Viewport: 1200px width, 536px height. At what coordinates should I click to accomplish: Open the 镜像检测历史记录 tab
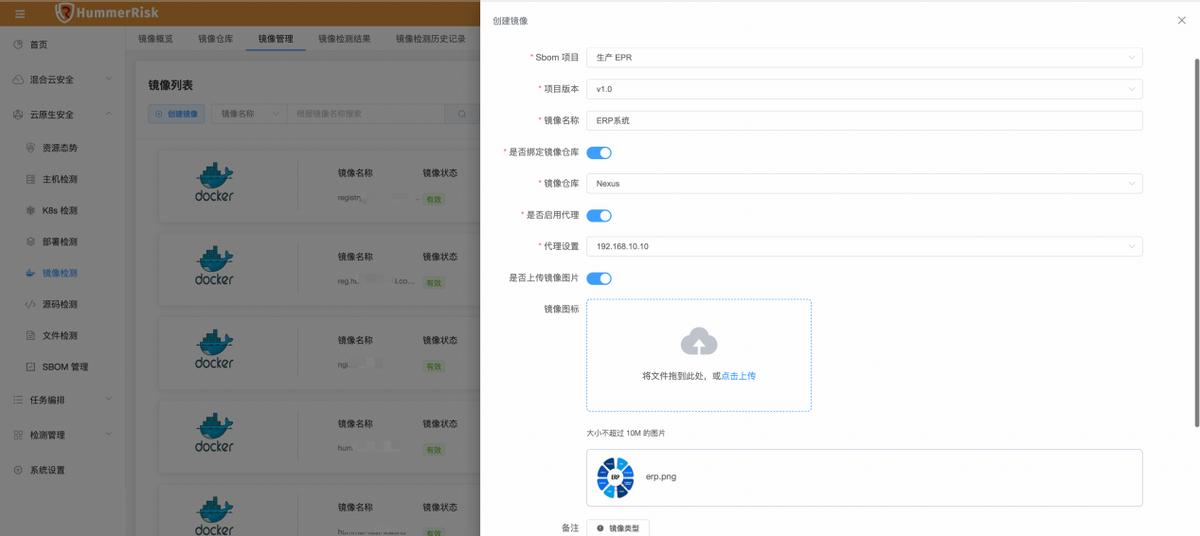coord(430,39)
